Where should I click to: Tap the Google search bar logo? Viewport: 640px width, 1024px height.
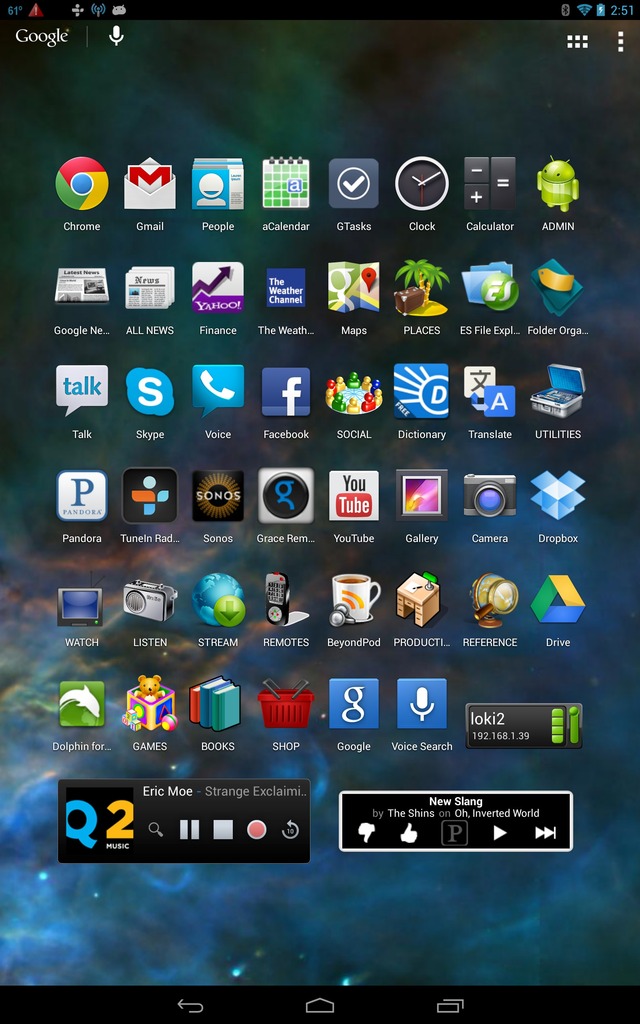(42, 37)
